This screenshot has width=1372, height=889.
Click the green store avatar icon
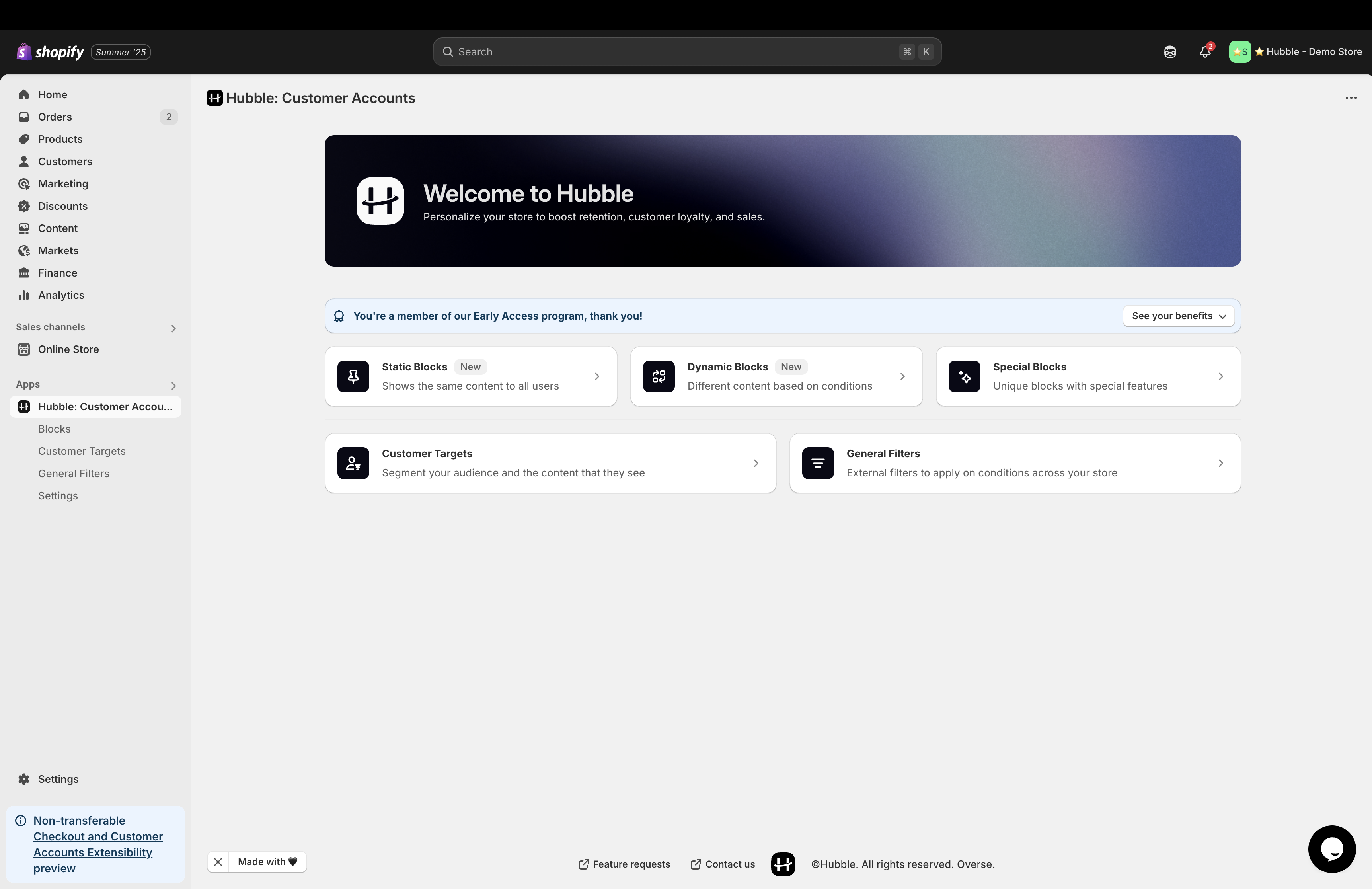tap(1239, 52)
